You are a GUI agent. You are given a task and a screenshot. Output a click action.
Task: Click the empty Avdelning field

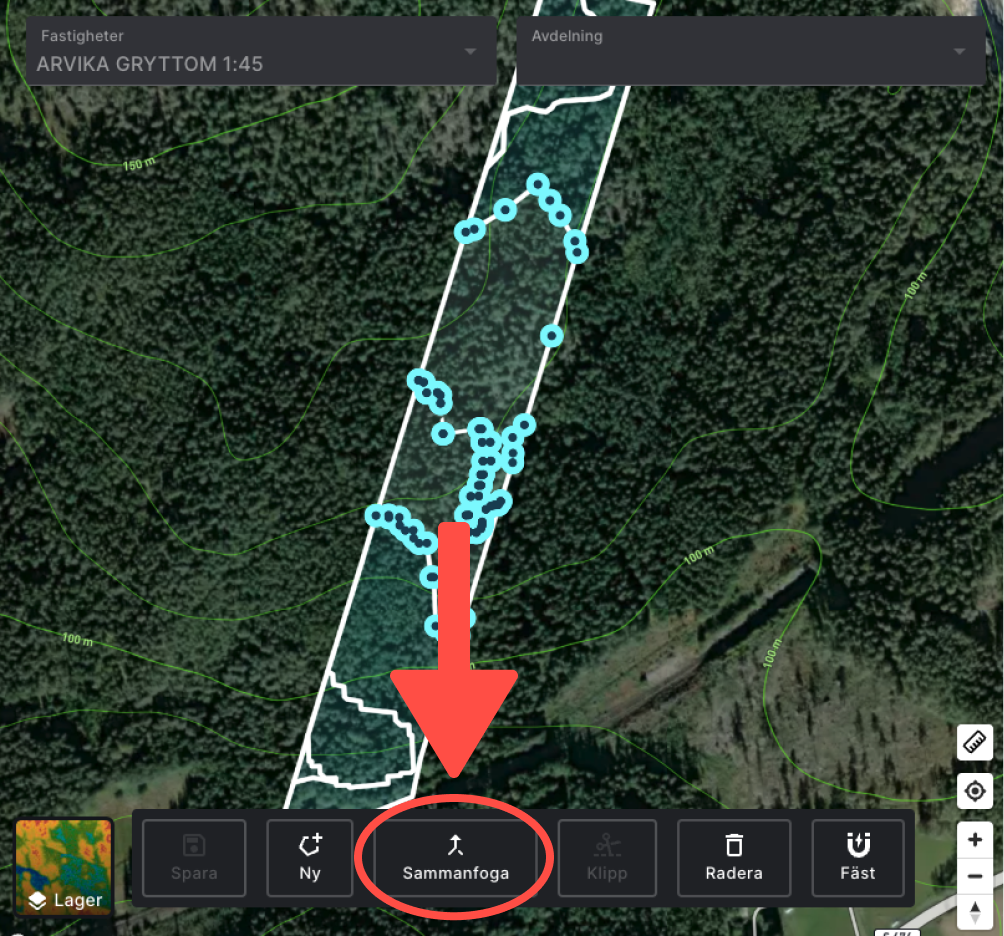pos(751,51)
